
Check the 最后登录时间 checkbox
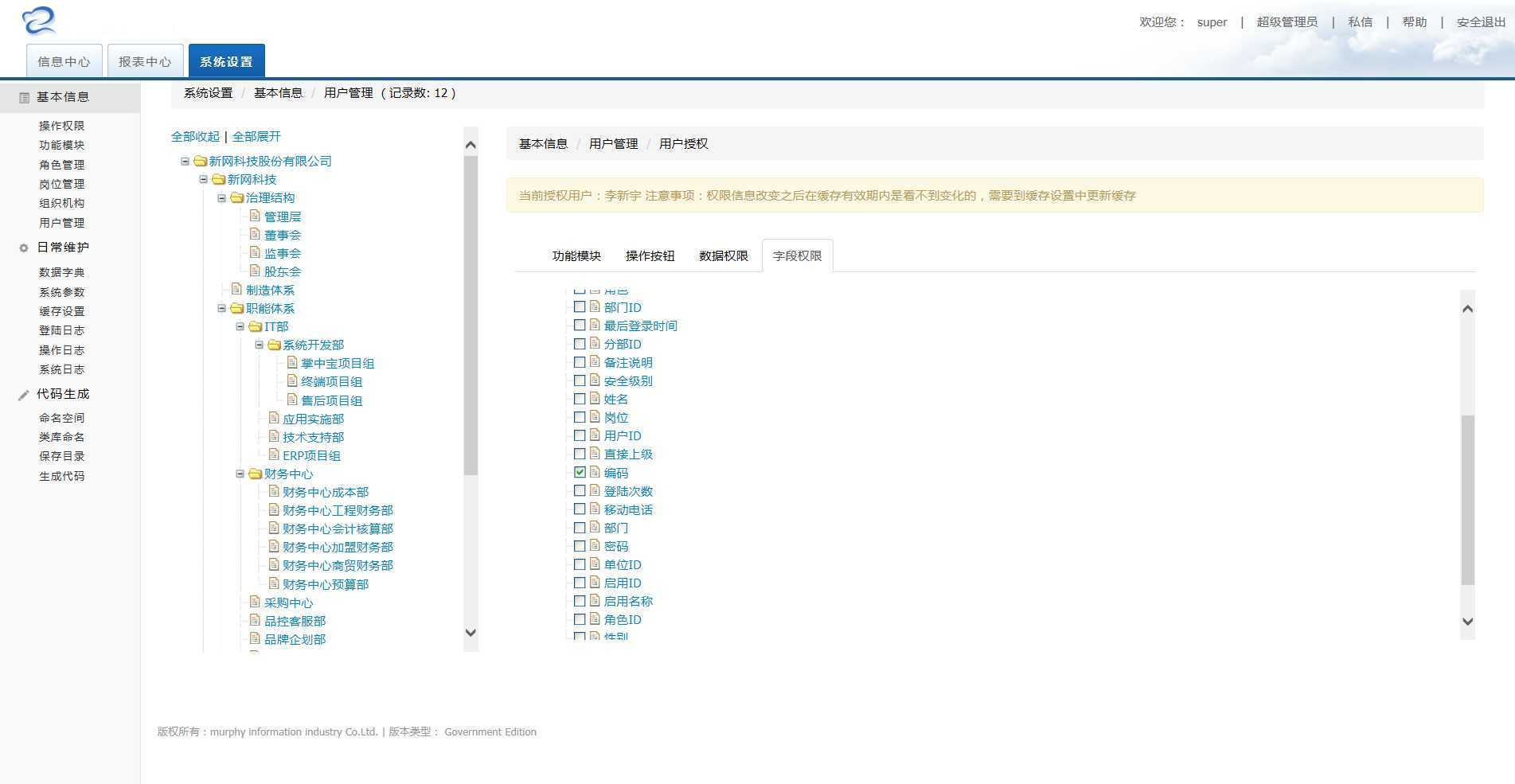pyautogui.click(x=580, y=325)
